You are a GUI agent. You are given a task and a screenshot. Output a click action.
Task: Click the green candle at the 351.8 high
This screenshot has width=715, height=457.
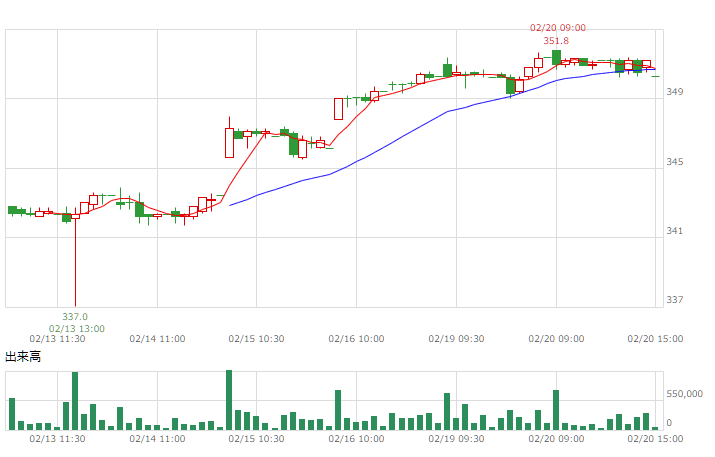pos(556,57)
